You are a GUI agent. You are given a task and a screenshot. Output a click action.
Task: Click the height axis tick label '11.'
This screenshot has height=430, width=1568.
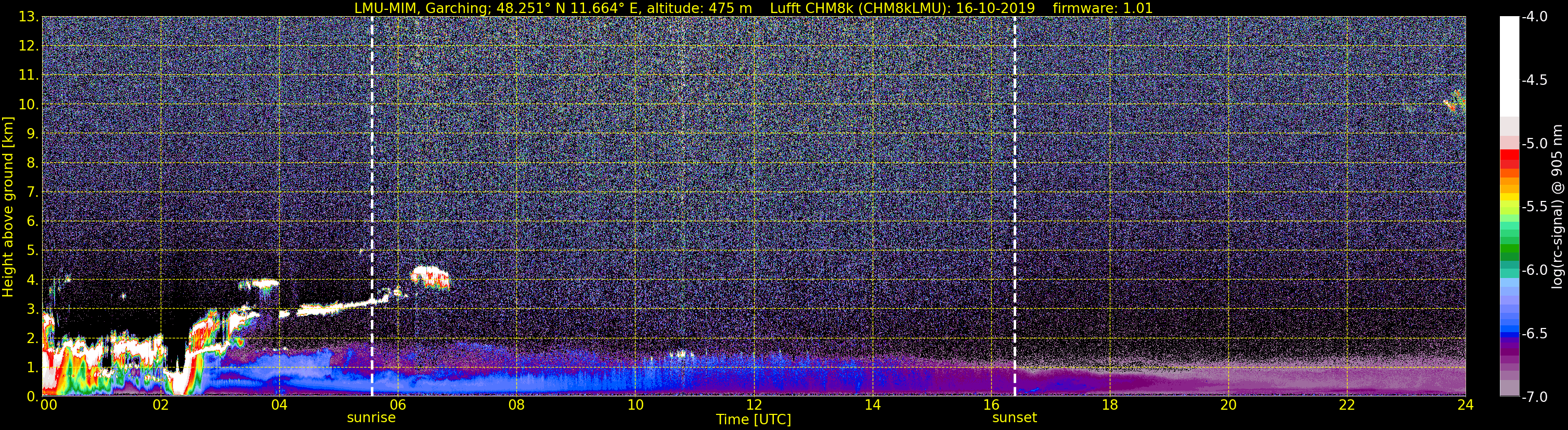pyautogui.click(x=28, y=75)
